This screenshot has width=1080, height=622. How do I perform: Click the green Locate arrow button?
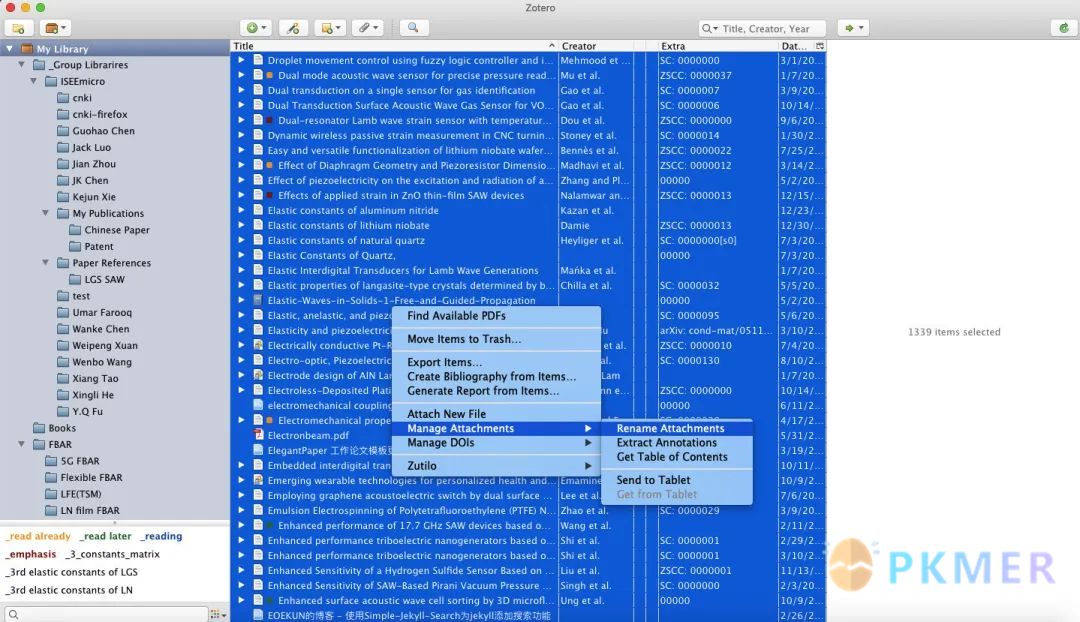point(853,28)
